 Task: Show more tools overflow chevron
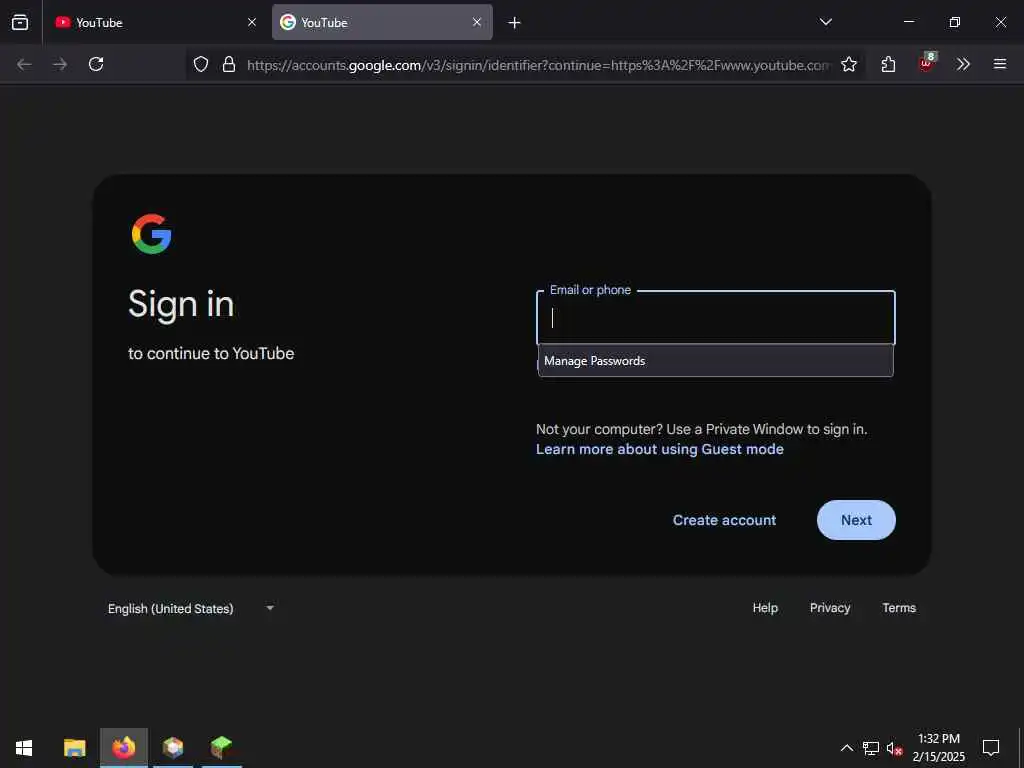pyautogui.click(x=963, y=64)
